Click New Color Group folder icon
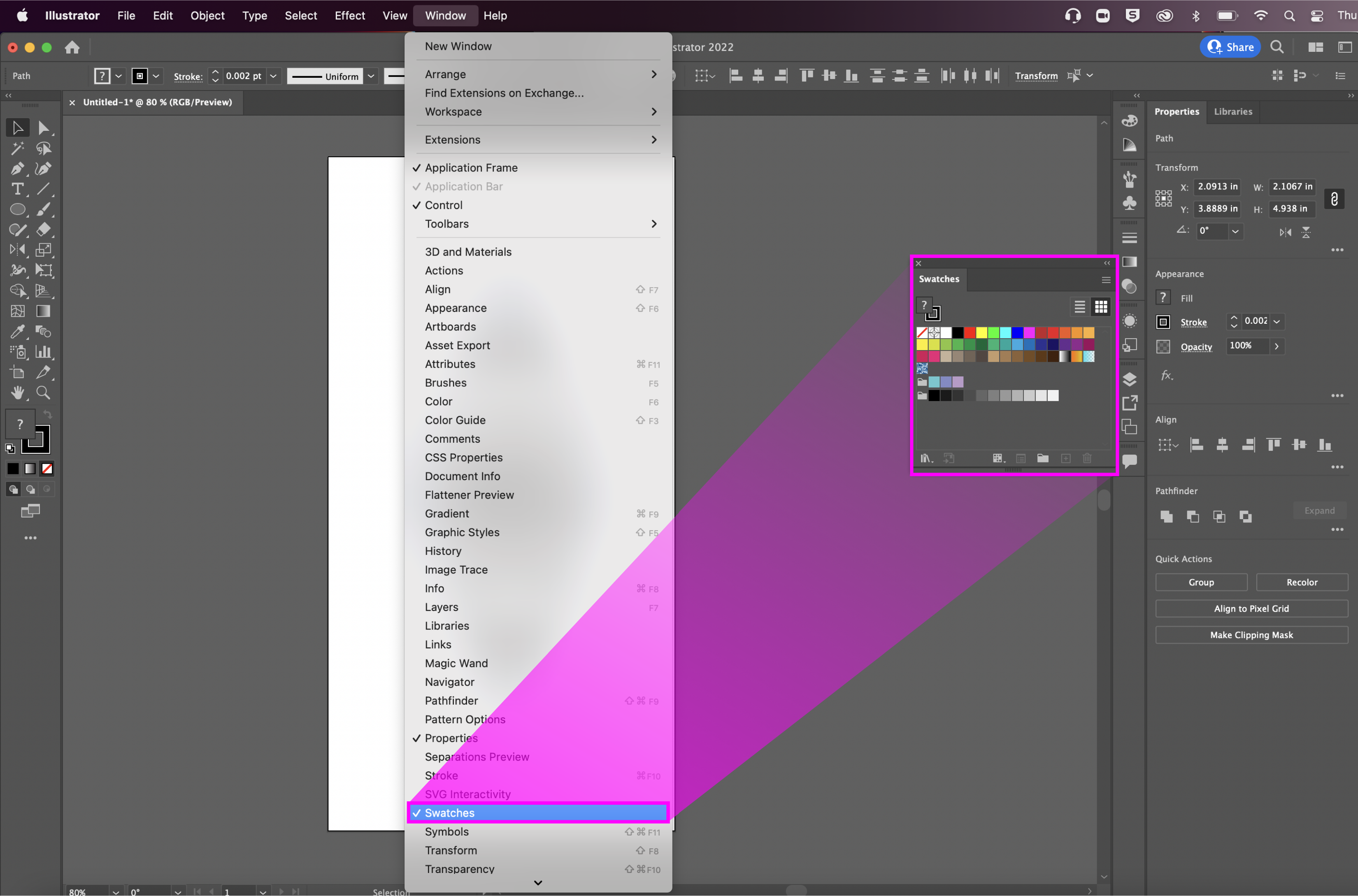Viewport: 1358px width, 896px height. 1042,458
